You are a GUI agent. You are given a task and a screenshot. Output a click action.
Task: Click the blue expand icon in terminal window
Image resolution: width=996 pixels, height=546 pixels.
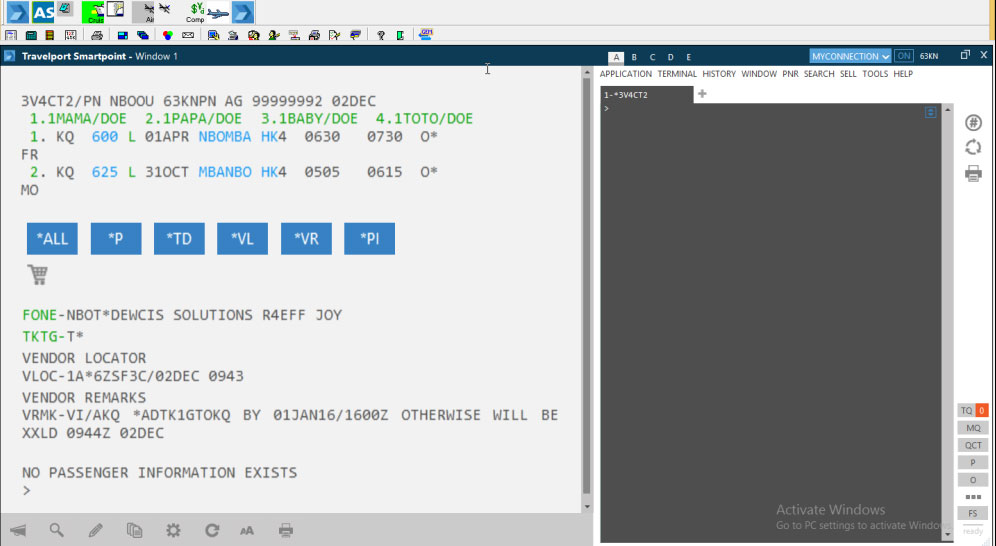click(x=931, y=112)
